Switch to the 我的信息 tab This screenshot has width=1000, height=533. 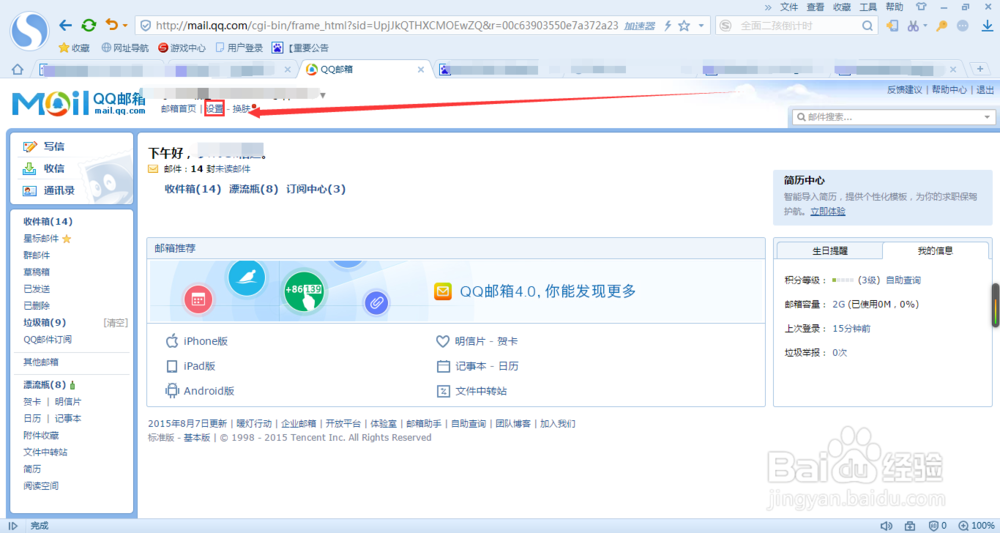[x=935, y=251]
